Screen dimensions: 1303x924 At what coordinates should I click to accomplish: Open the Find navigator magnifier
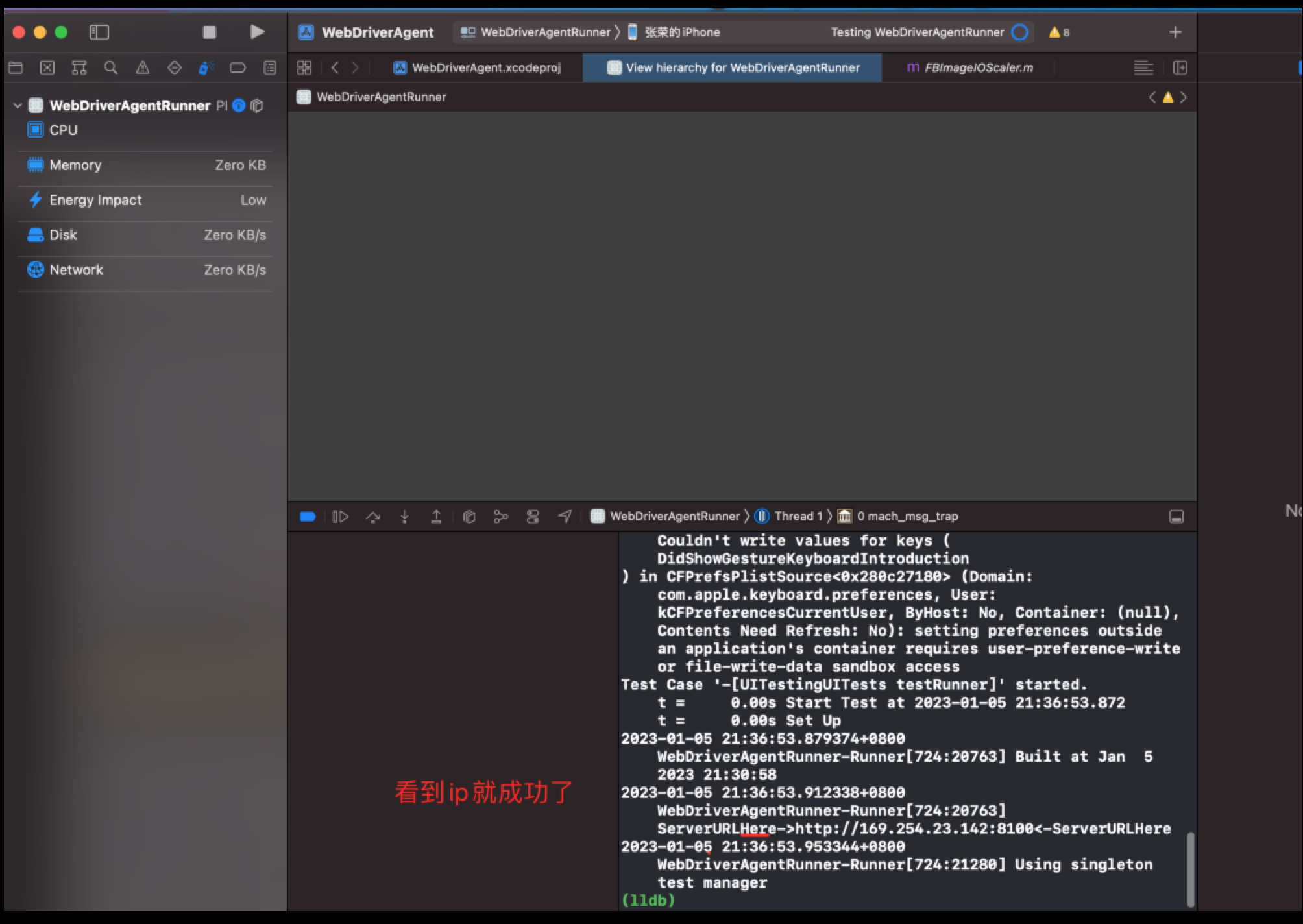point(111,67)
